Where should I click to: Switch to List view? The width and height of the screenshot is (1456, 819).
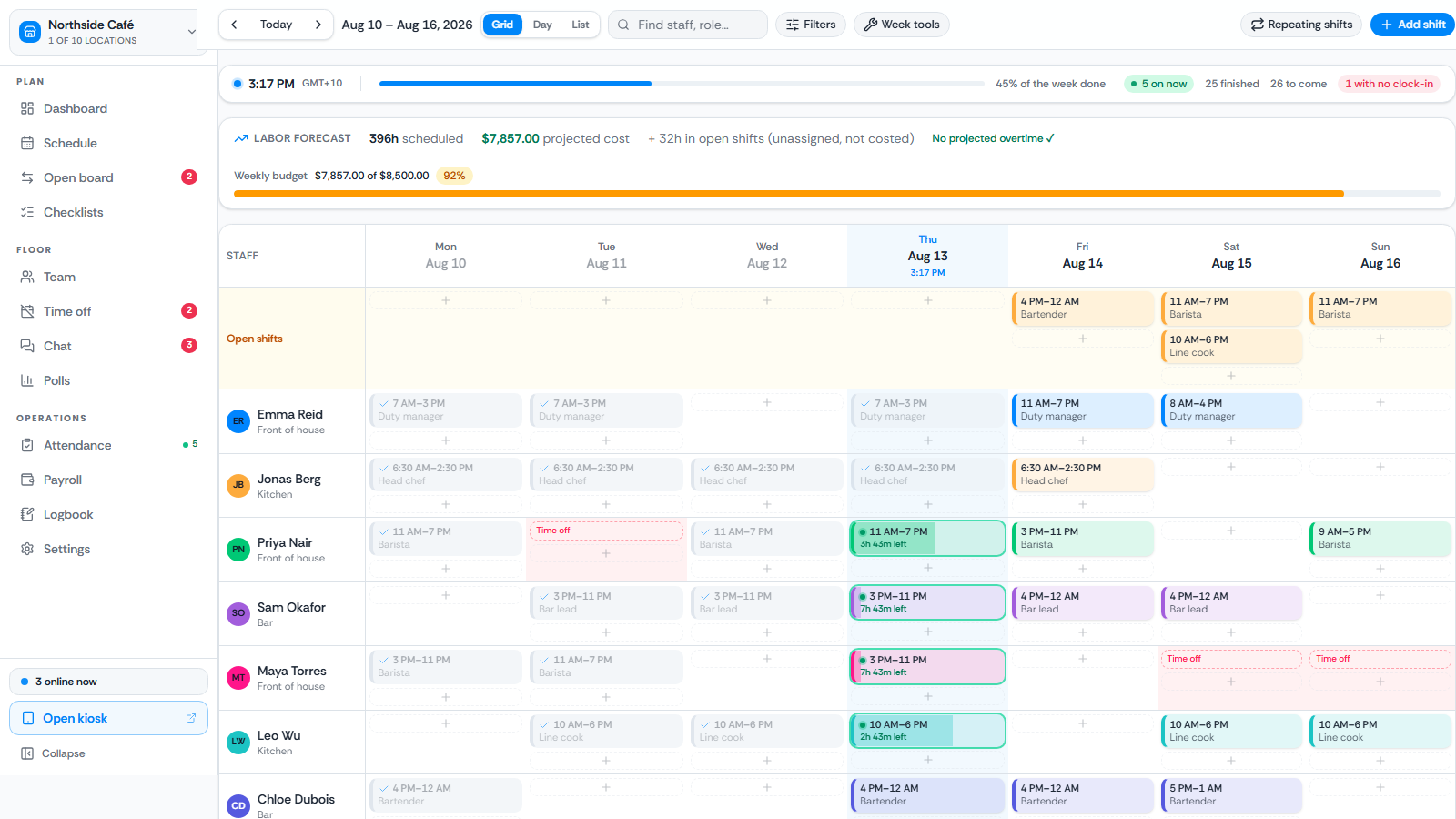pyautogui.click(x=581, y=25)
